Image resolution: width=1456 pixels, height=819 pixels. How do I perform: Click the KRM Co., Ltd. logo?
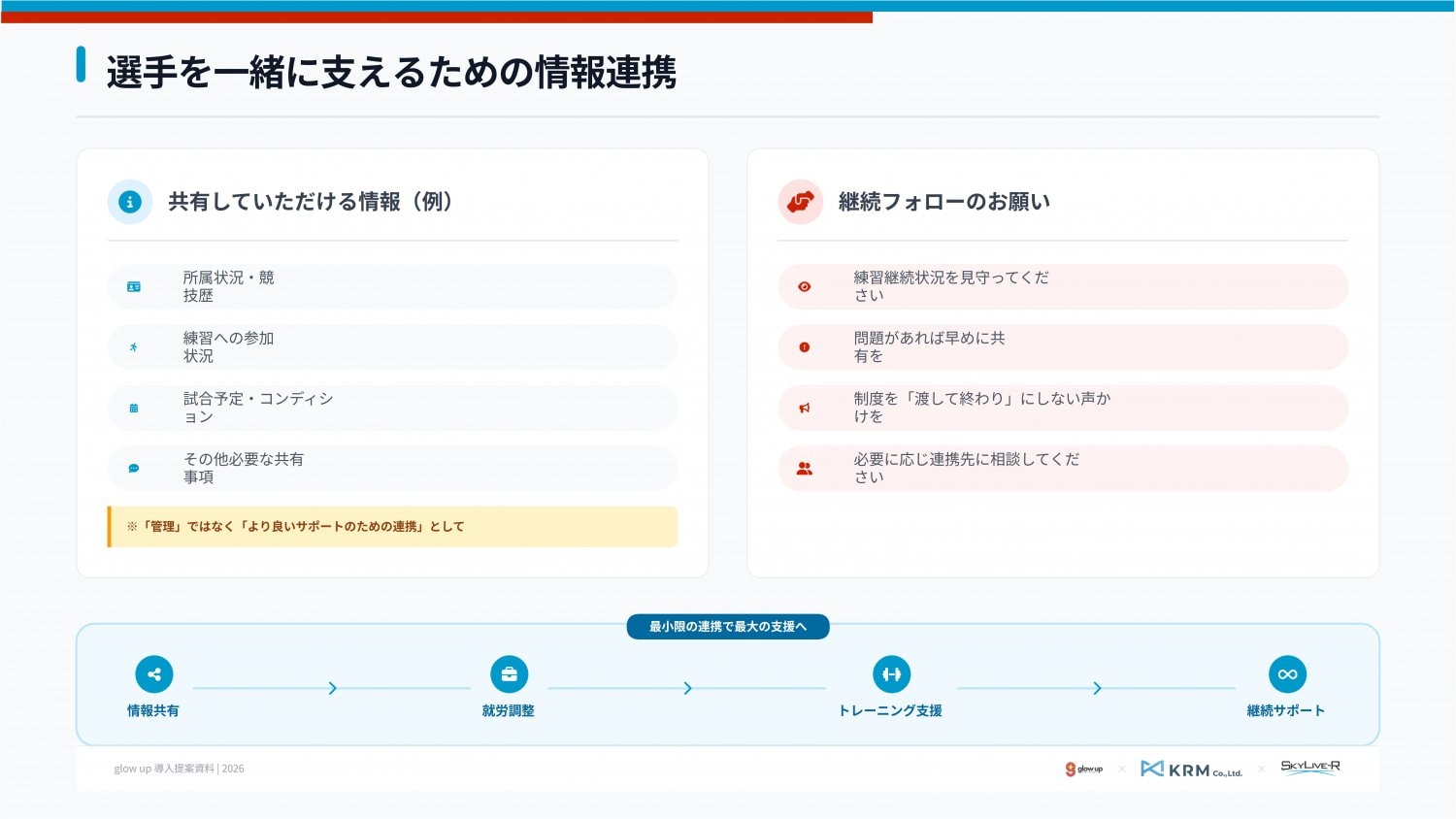[x=1191, y=770]
